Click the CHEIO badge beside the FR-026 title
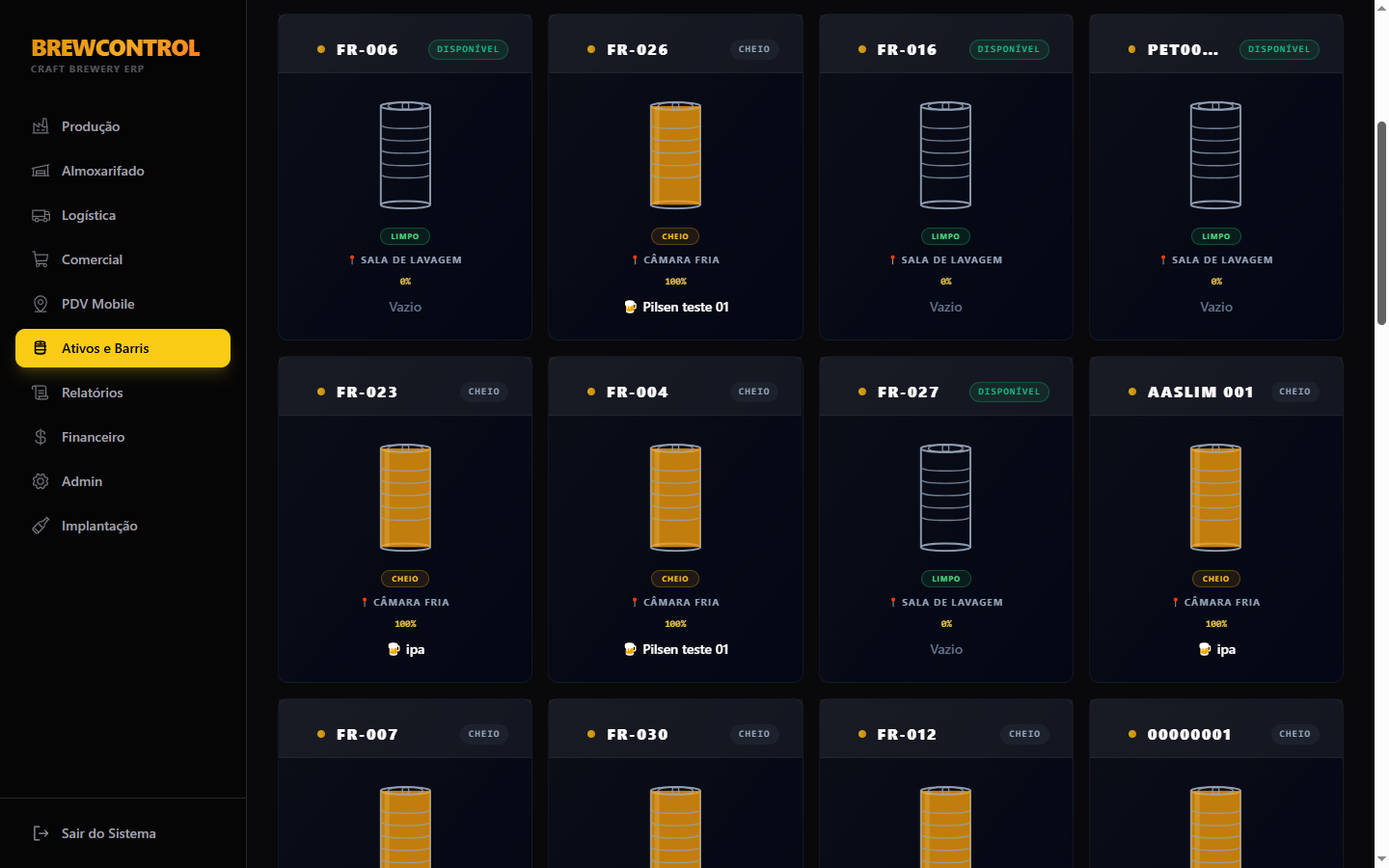Image resolution: width=1389 pixels, height=868 pixels. coord(754,49)
